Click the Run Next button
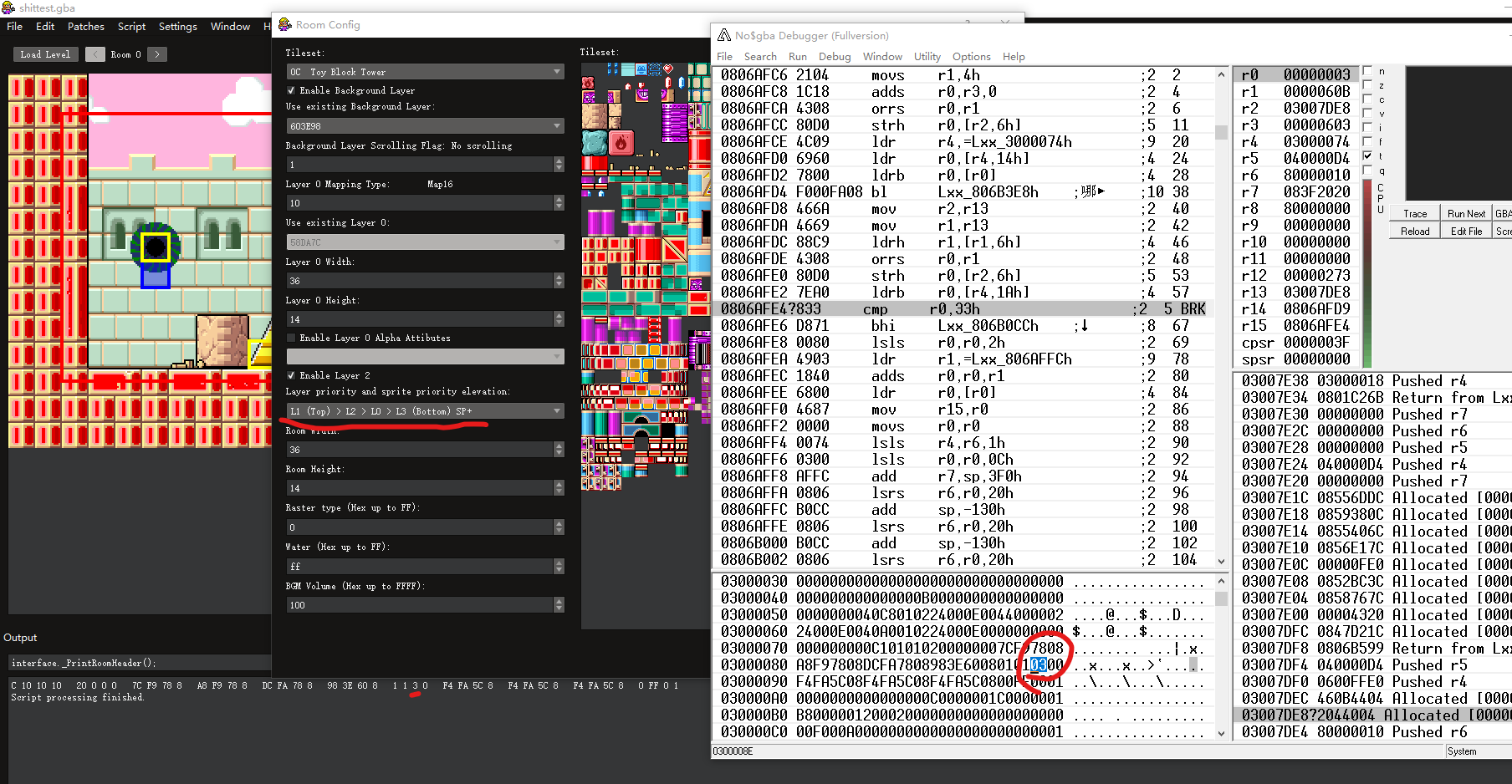Image resolution: width=1512 pixels, height=784 pixels. pos(1465,212)
